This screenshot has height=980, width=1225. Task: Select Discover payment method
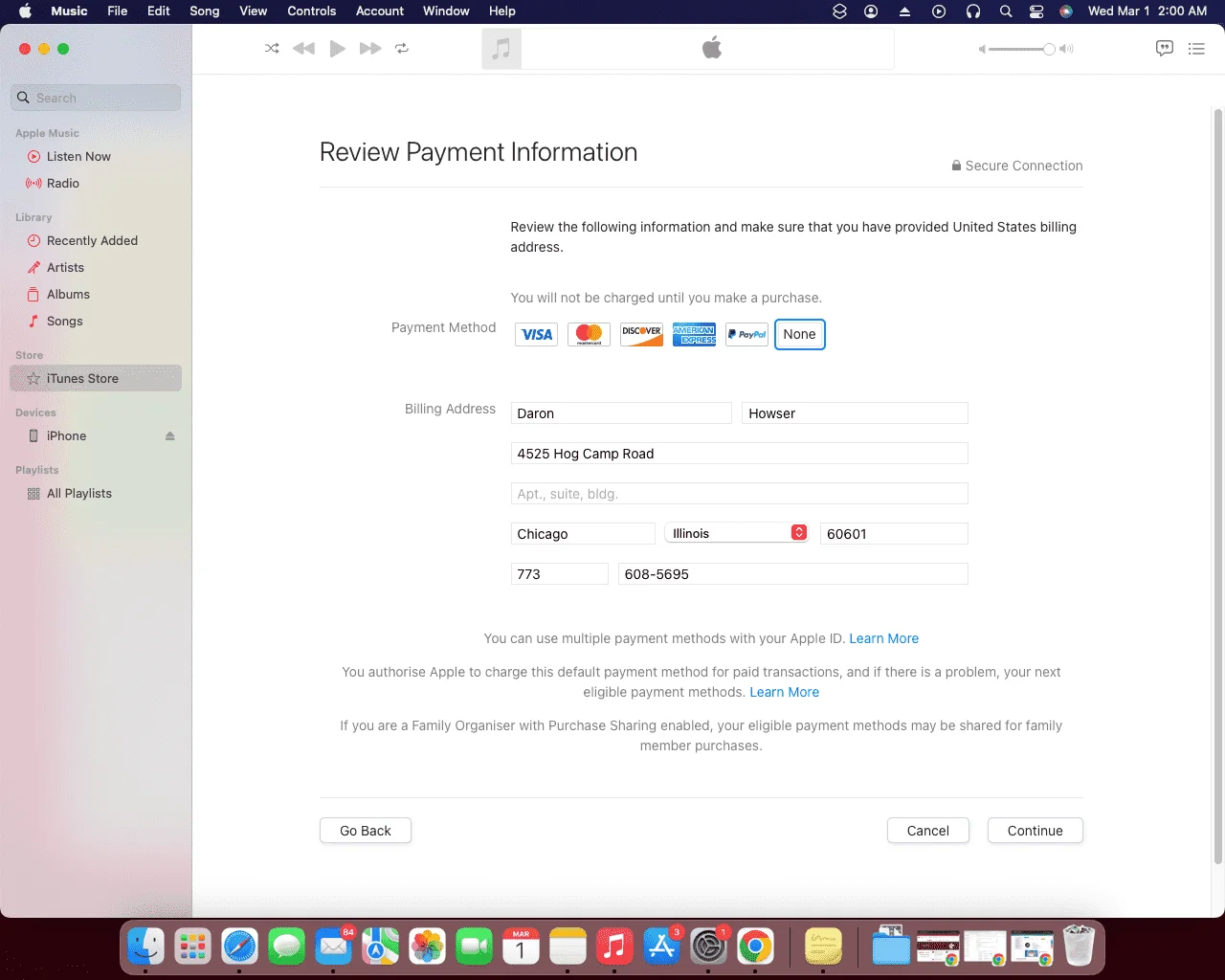pos(641,335)
